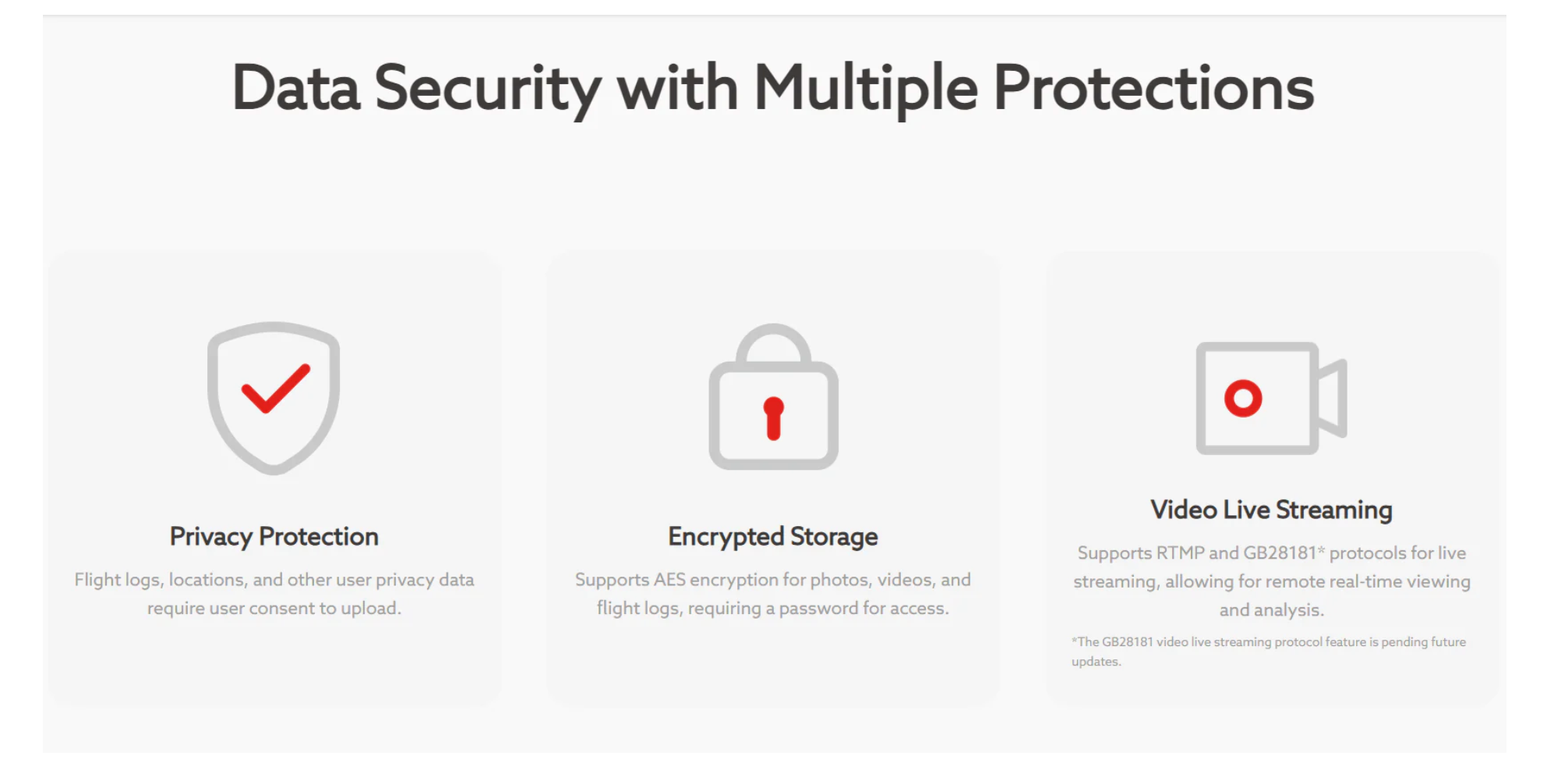This screenshot has width=1568, height=770.
Task: Click the GB28181 pending updates footnote
Action: pos(1269,652)
